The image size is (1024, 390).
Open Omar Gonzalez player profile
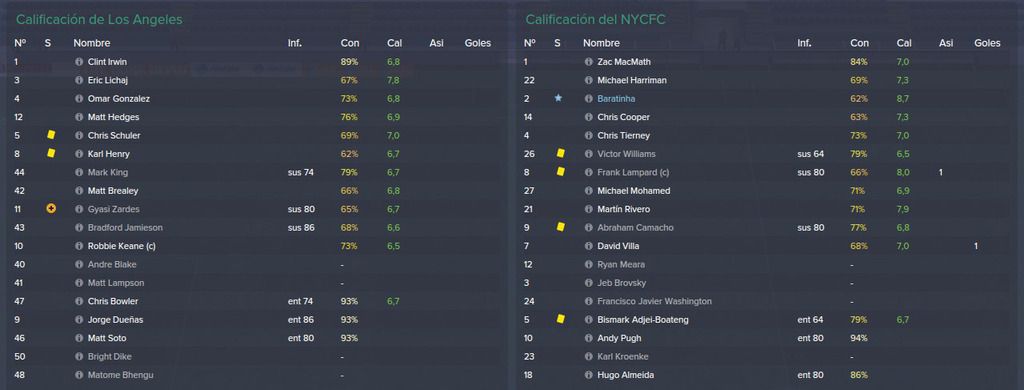click(119, 99)
